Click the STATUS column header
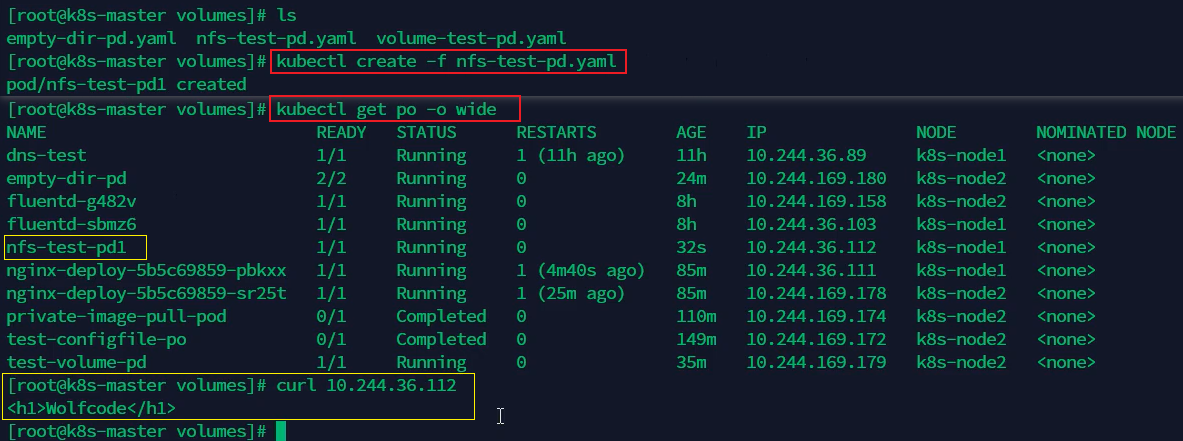 click(x=426, y=133)
